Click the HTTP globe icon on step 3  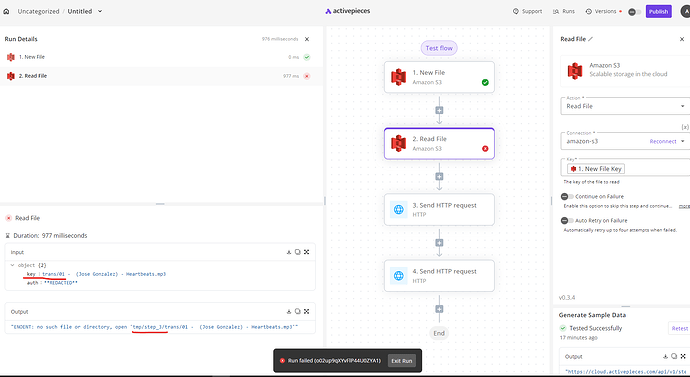[x=399, y=210]
